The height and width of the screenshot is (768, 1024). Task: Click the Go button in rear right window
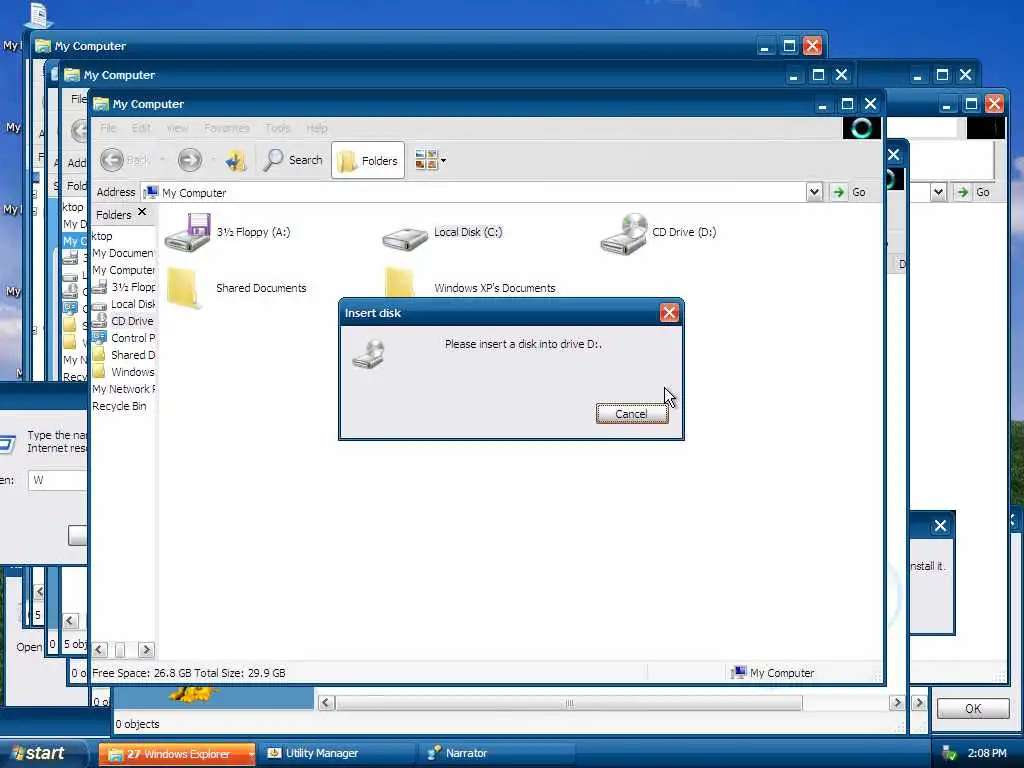click(974, 192)
